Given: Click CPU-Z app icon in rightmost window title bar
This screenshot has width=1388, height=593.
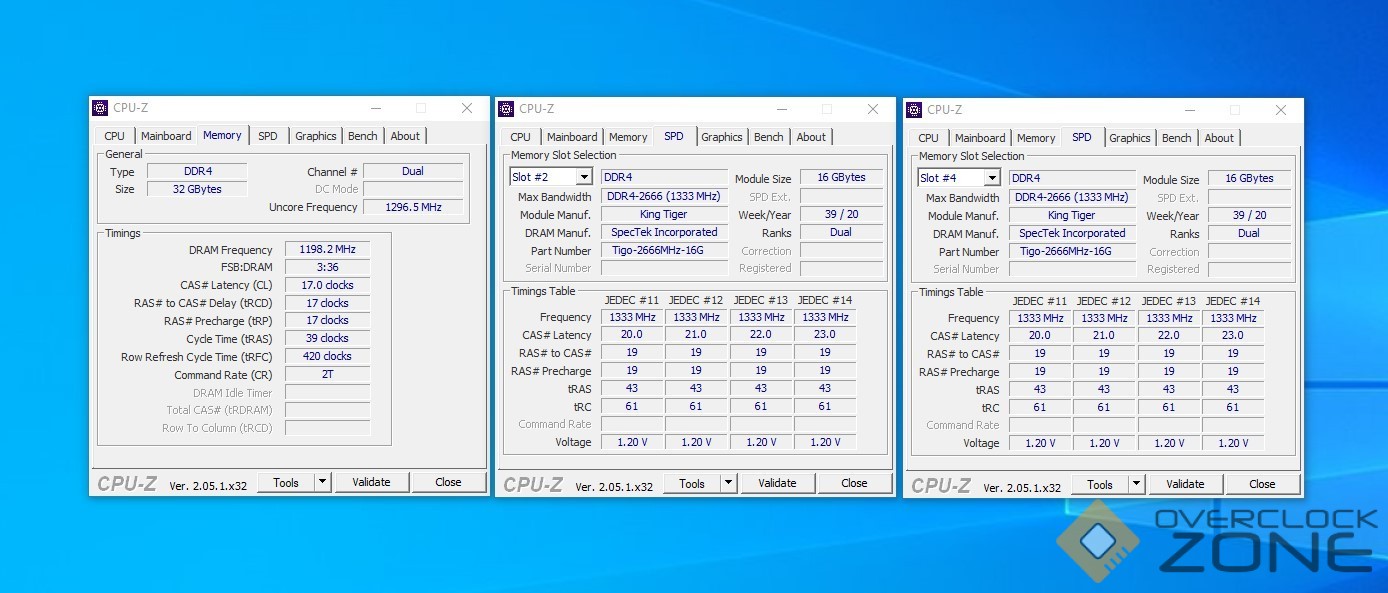Looking at the screenshot, I should coord(914,110).
